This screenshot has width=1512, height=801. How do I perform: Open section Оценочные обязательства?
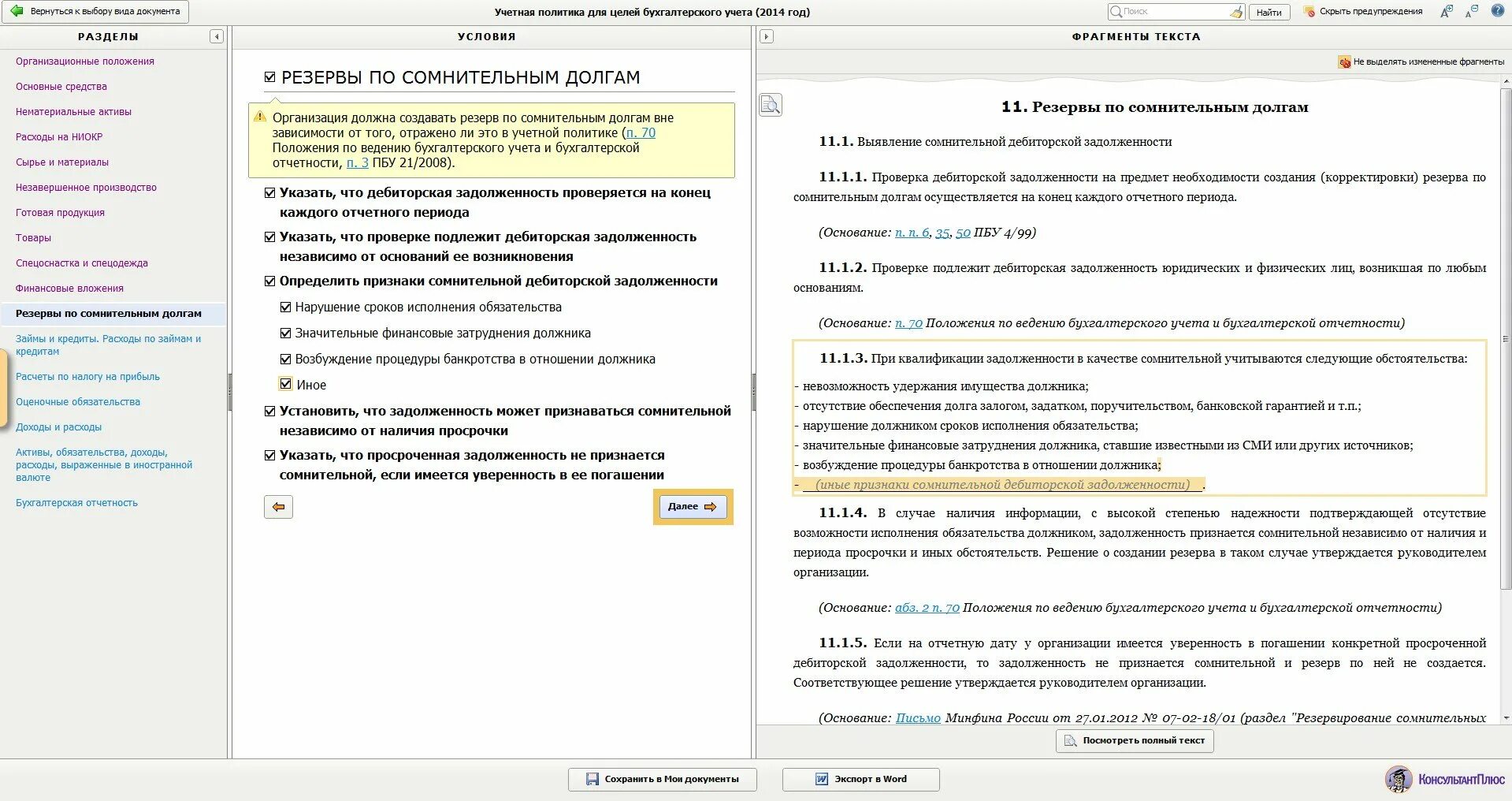pyautogui.click(x=78, y=402)
